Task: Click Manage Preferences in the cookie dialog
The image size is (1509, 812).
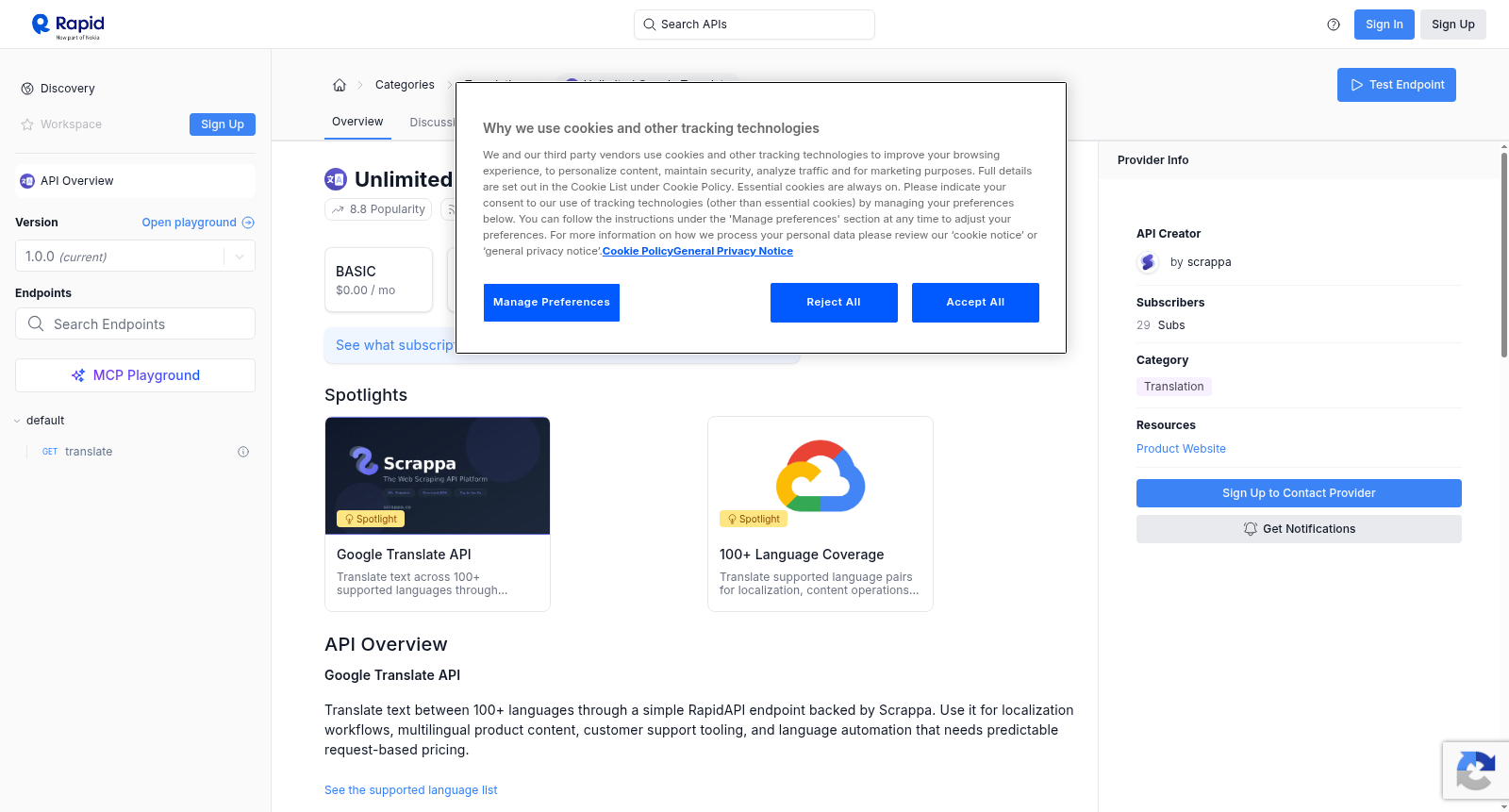Action: tap(552, 303)
